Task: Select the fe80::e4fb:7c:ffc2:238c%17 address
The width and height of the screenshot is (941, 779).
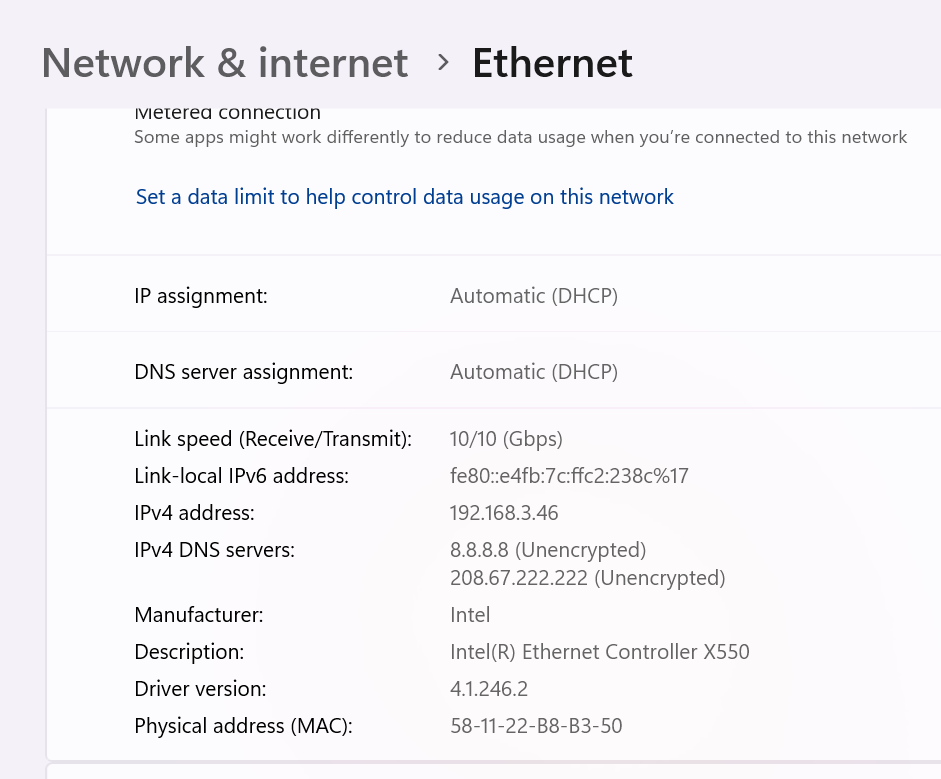Action: click(569, 476)
